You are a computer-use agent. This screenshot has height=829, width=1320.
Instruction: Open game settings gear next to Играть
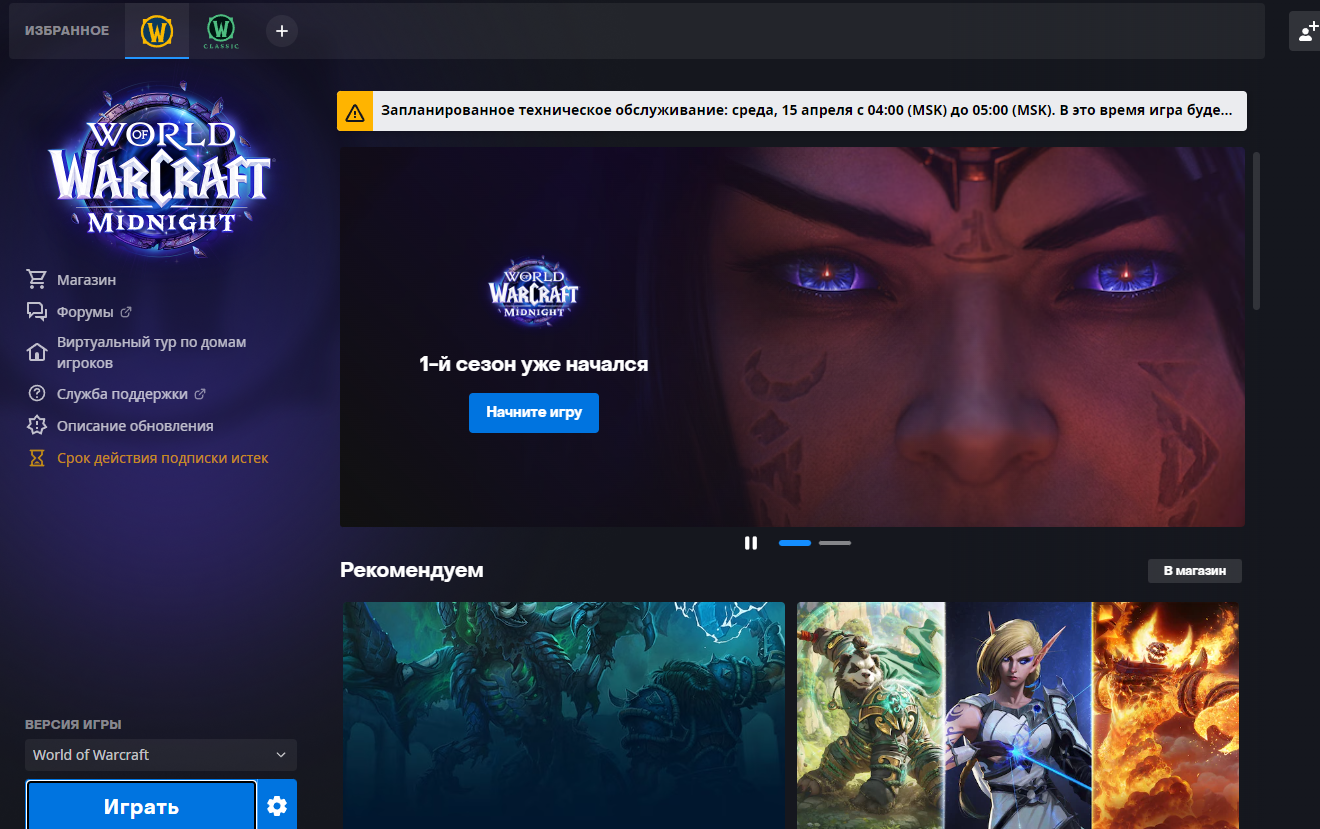pos(277,806)
